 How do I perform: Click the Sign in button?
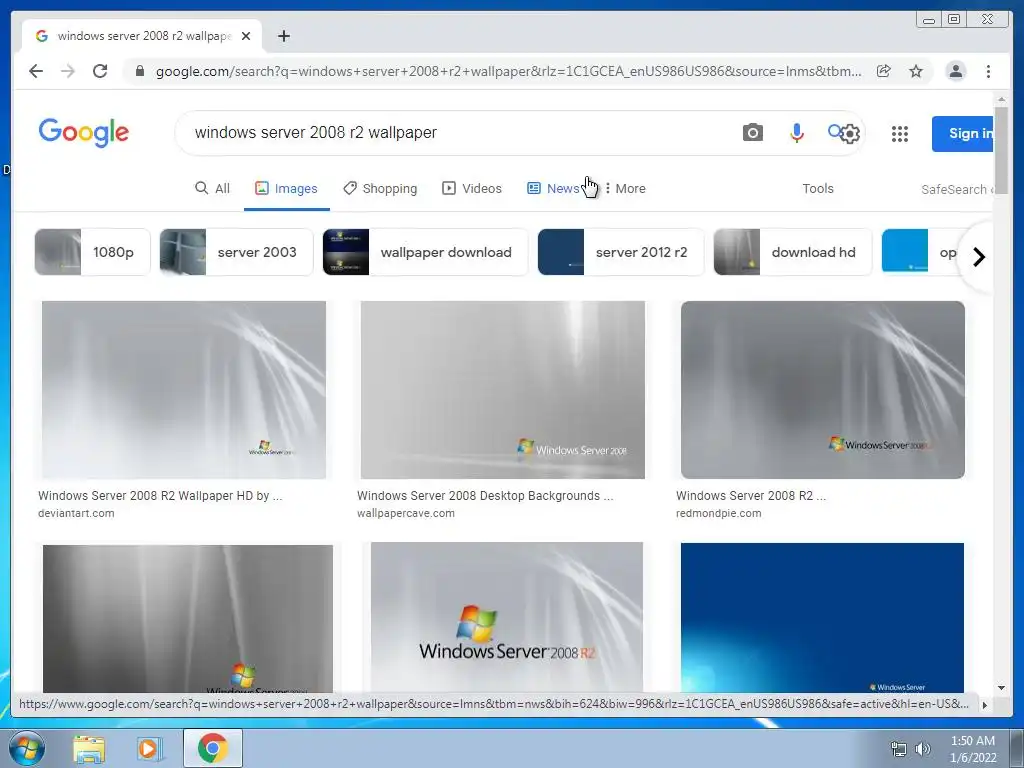(963, 134)
